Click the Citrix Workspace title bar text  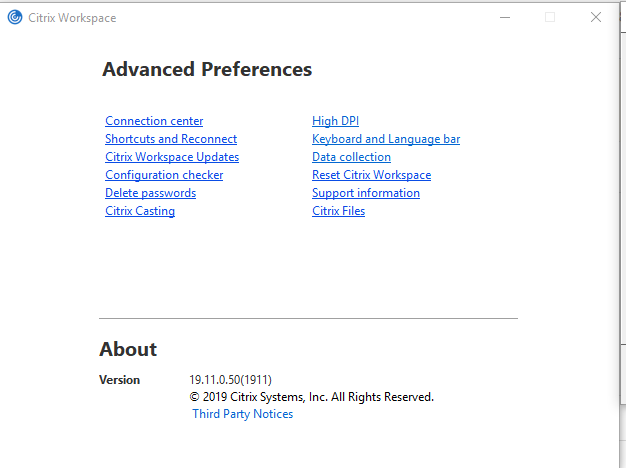pyautogui.click(x=72, y=18)
